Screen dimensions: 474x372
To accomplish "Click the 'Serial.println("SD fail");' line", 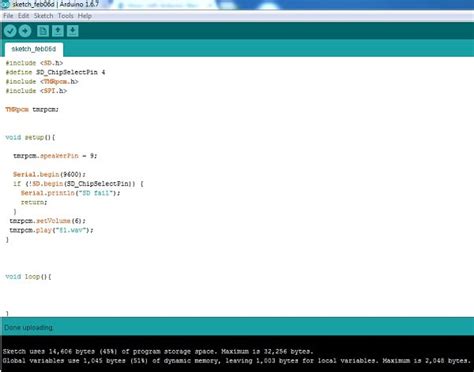I will (70, 193).
